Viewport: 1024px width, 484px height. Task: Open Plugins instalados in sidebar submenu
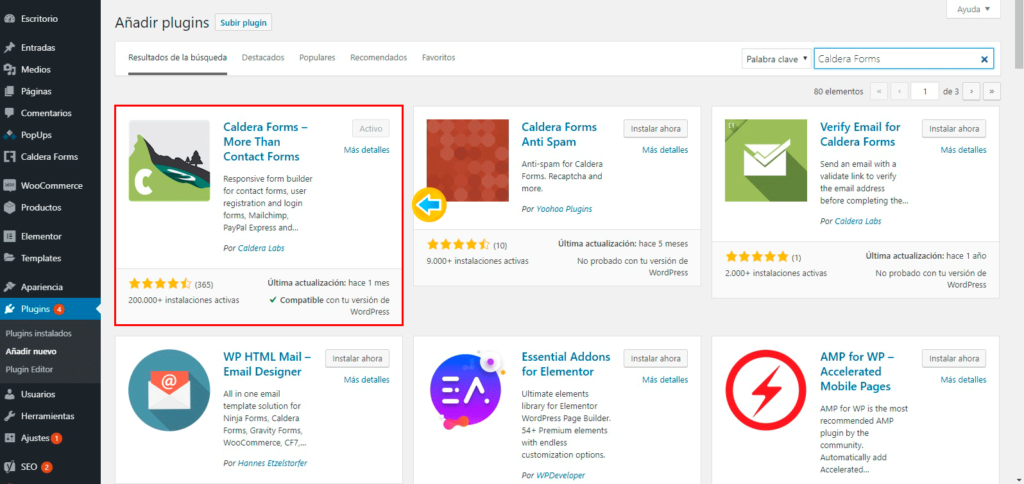[39, 333]
